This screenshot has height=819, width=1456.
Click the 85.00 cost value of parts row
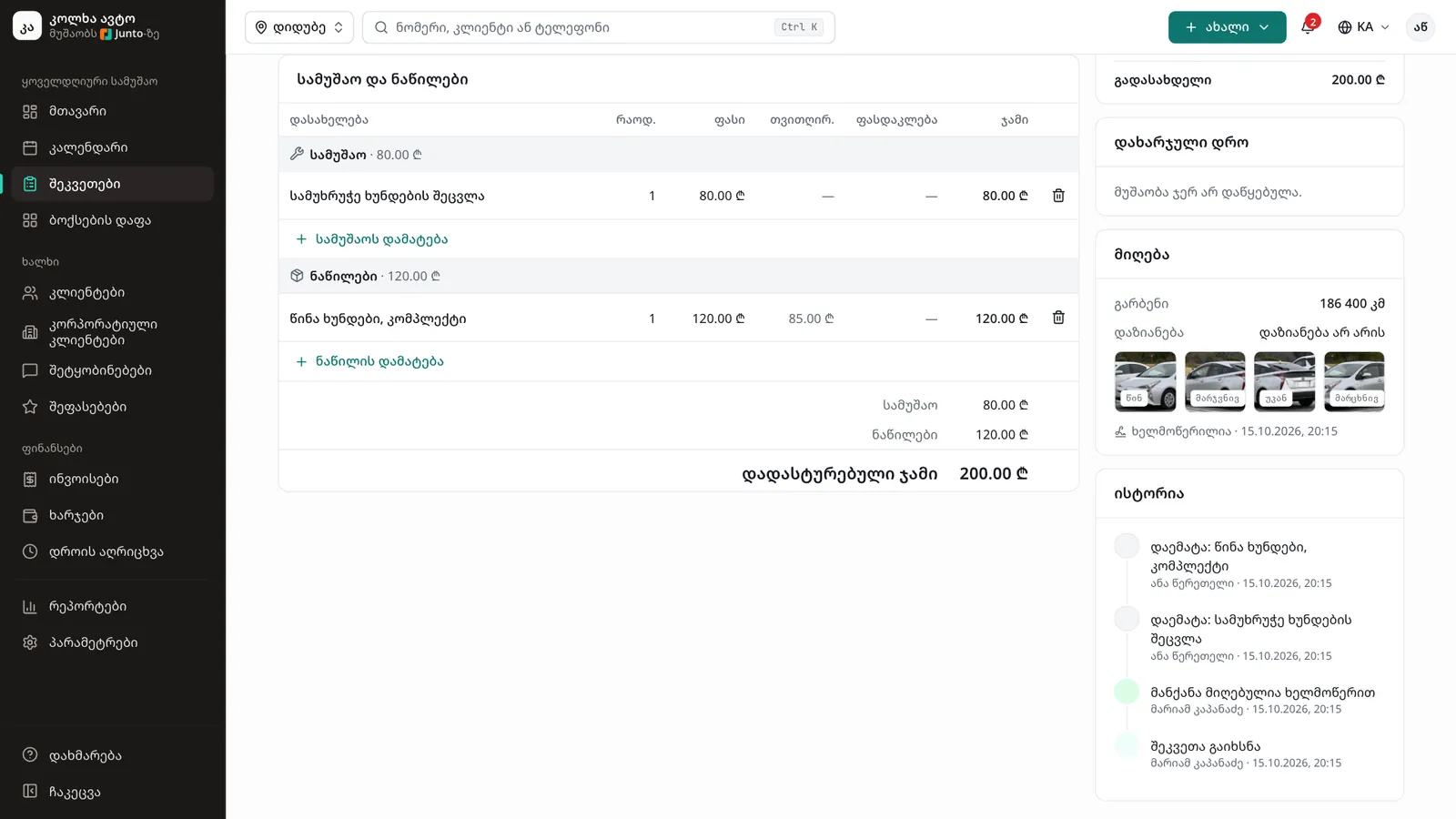pos(811,318)
